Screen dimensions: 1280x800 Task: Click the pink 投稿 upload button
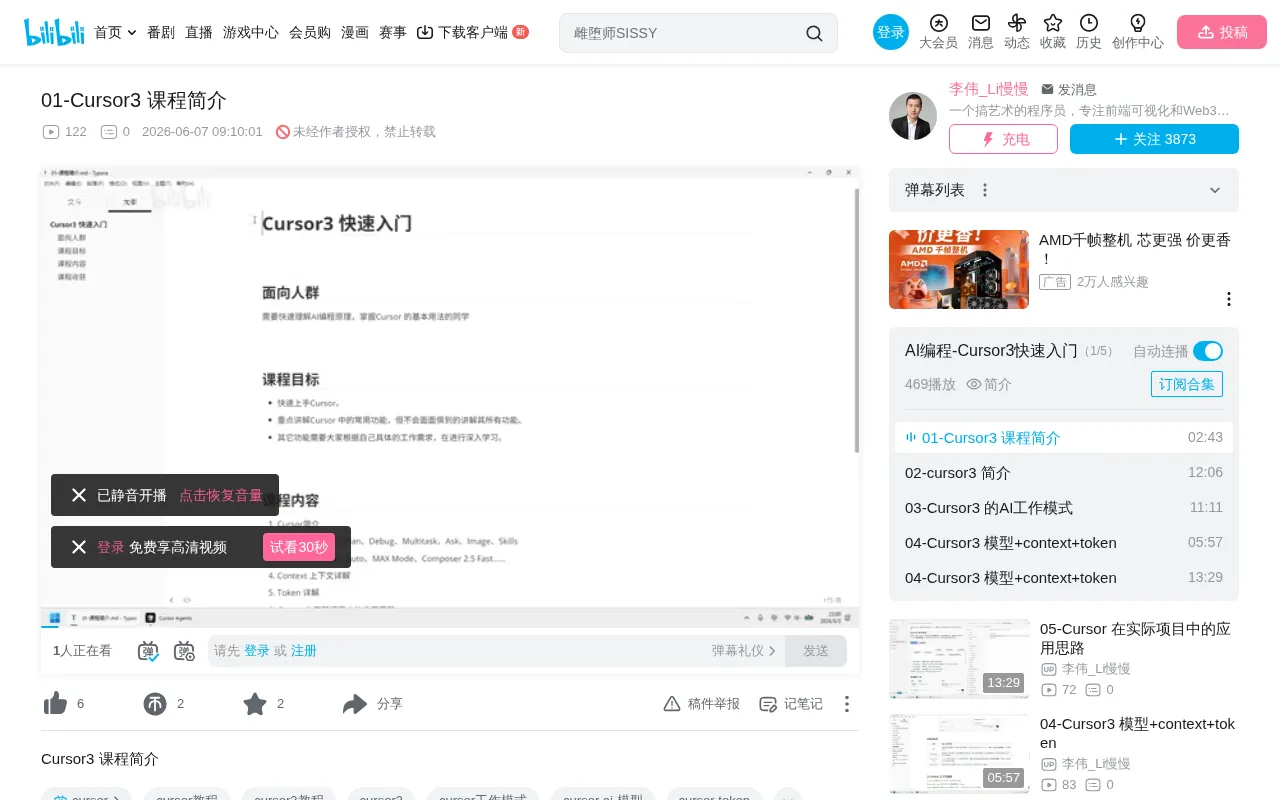pos(1222,32)
